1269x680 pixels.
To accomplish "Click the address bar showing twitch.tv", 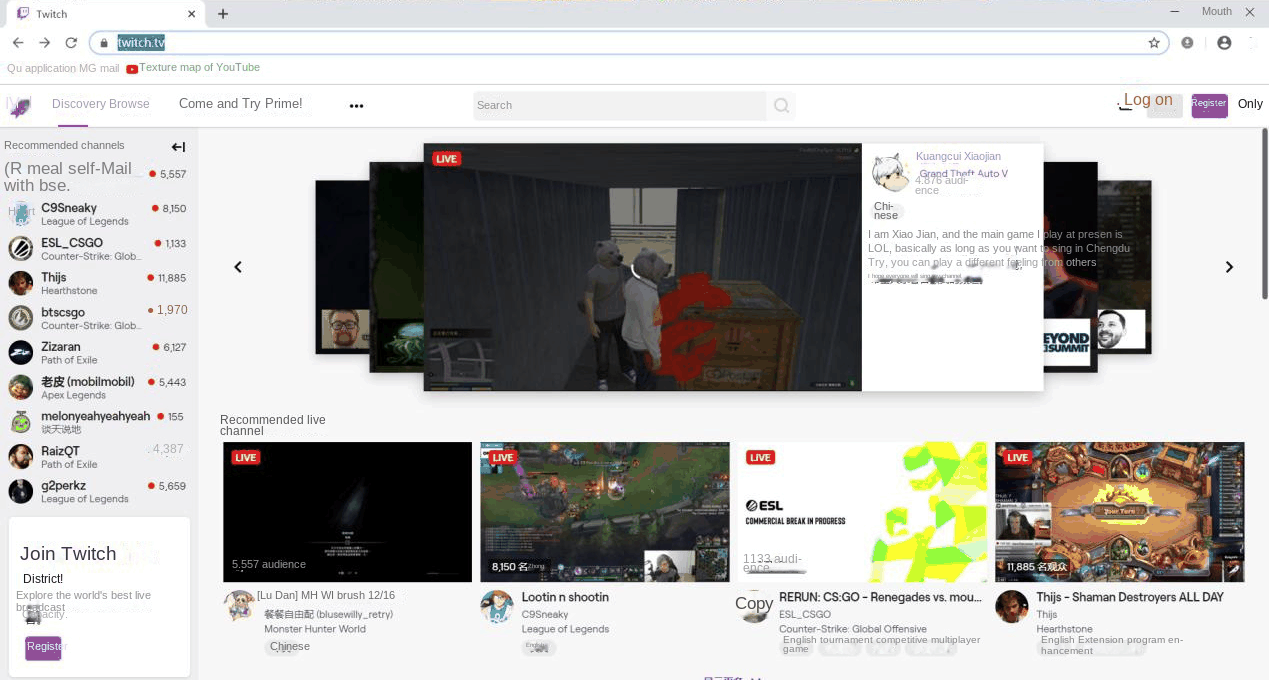I will tap(141, 43).
